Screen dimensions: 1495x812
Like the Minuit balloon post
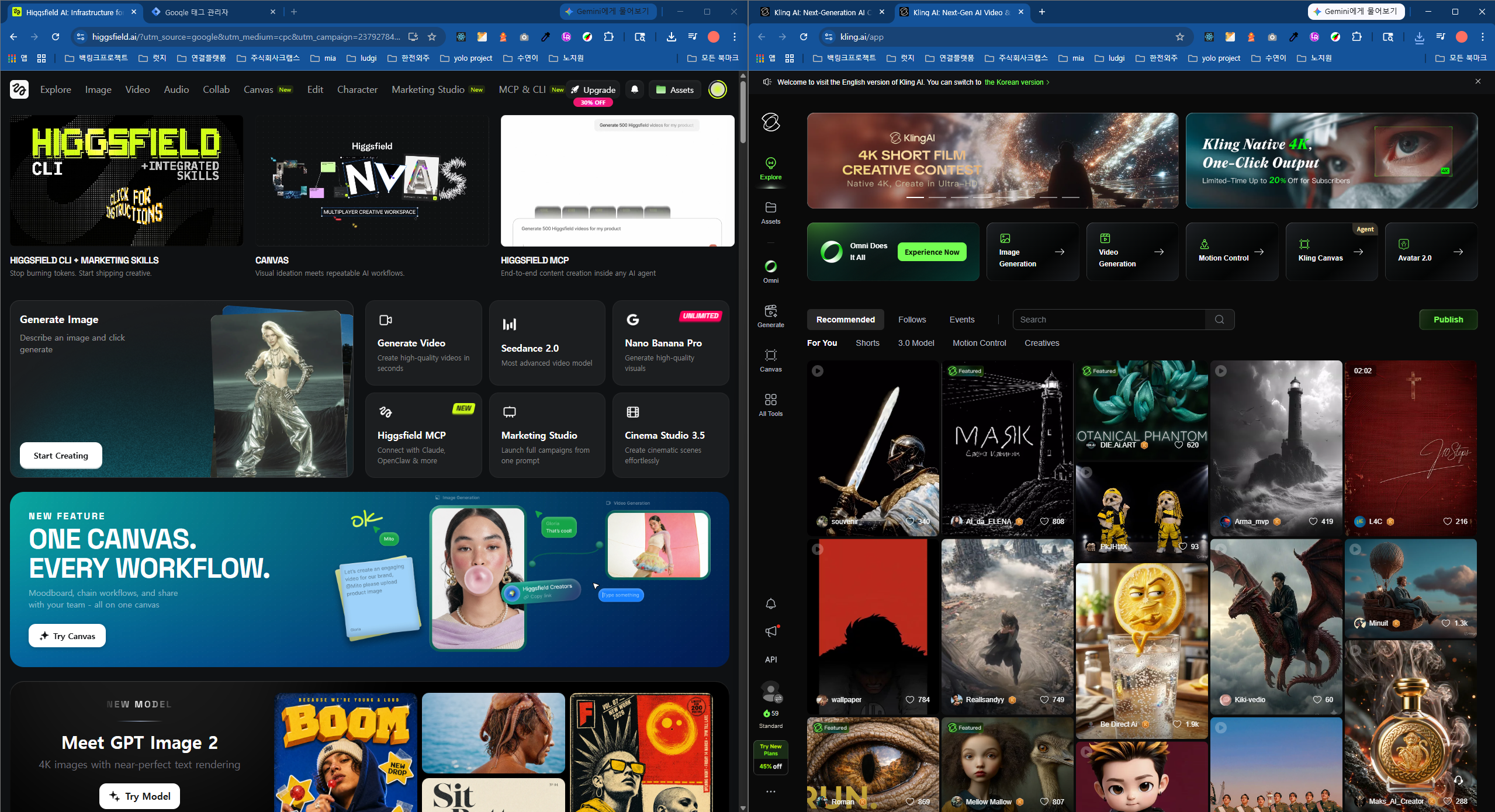(1446, 623)
